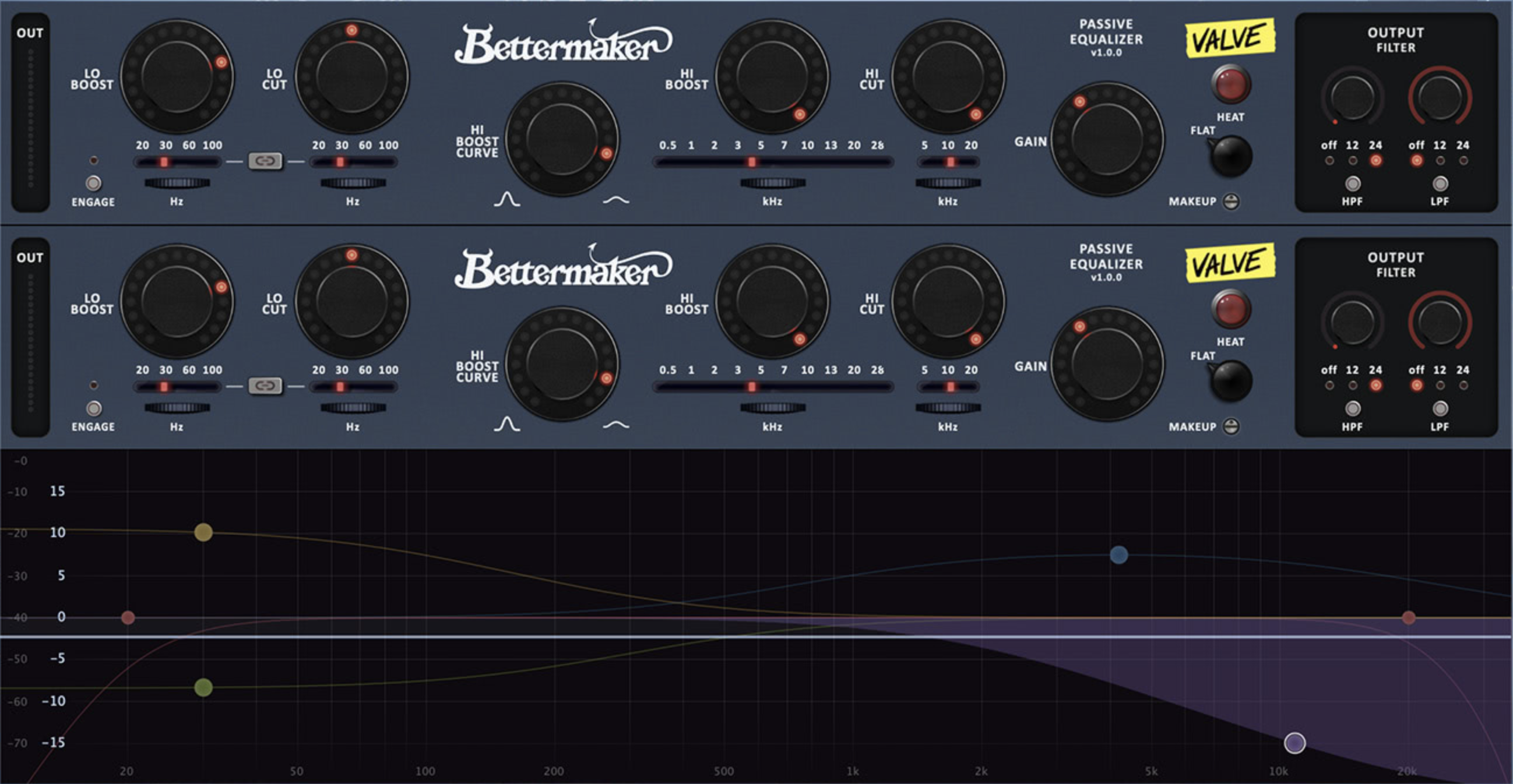Click the top unit HI BOOST CURVE knob

562,139
